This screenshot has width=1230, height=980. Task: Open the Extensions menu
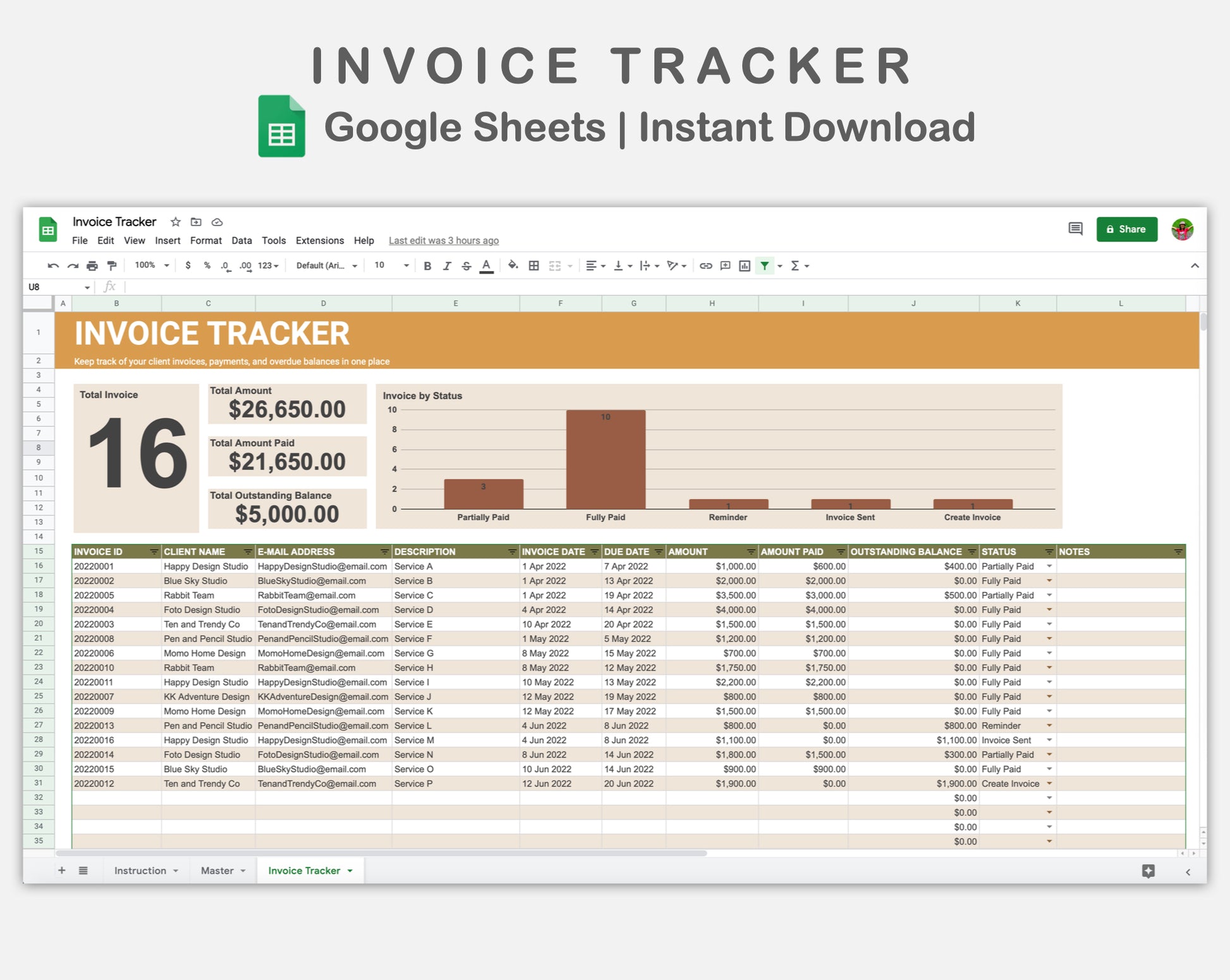click(319, 241)
